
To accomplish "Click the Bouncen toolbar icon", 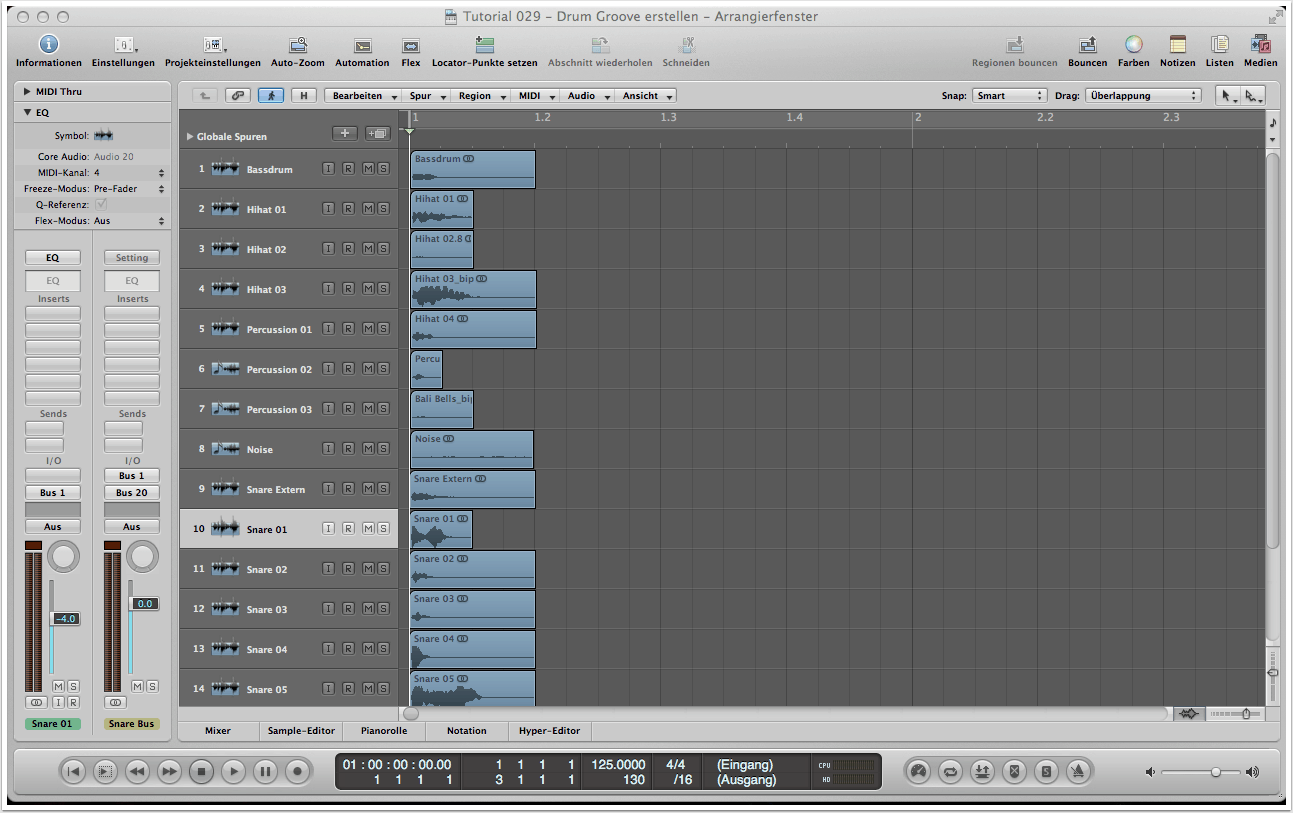I will (x=1087, y=46).
